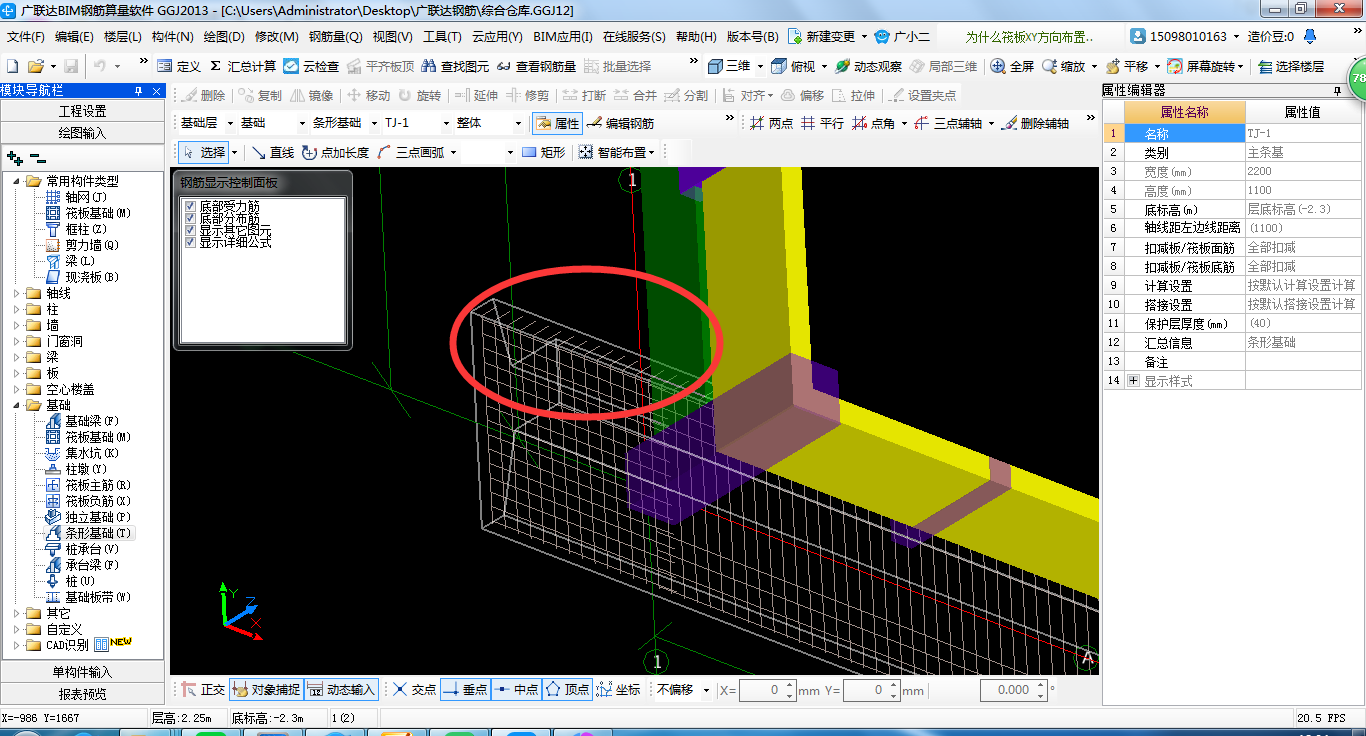Toggle 中点 midpoint snap
The width and height of the screenshot is (1366, 736).
pos(516,690)
